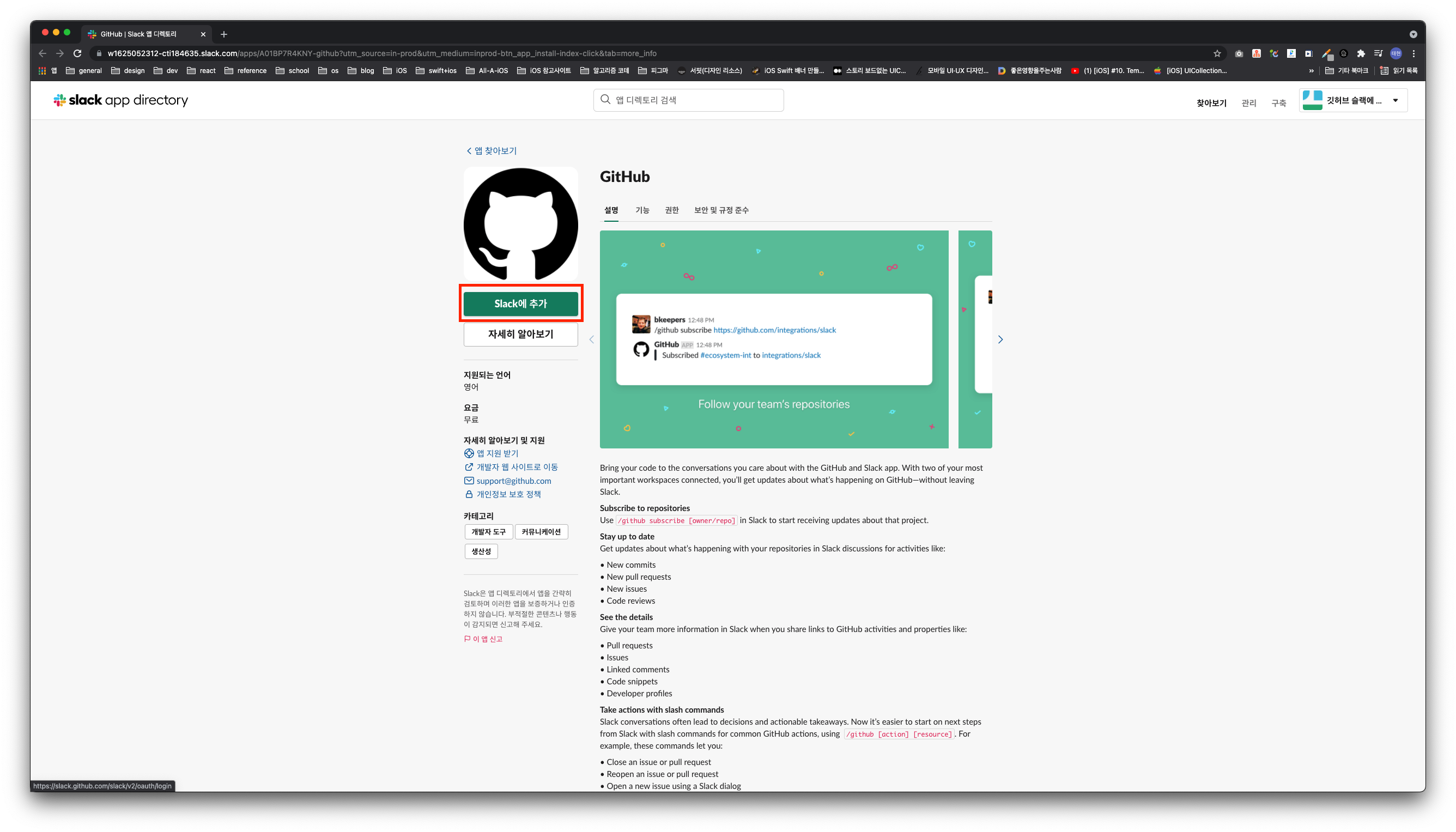Click the Slack app directory logo

pyautogui.click(x=120, y=100)
